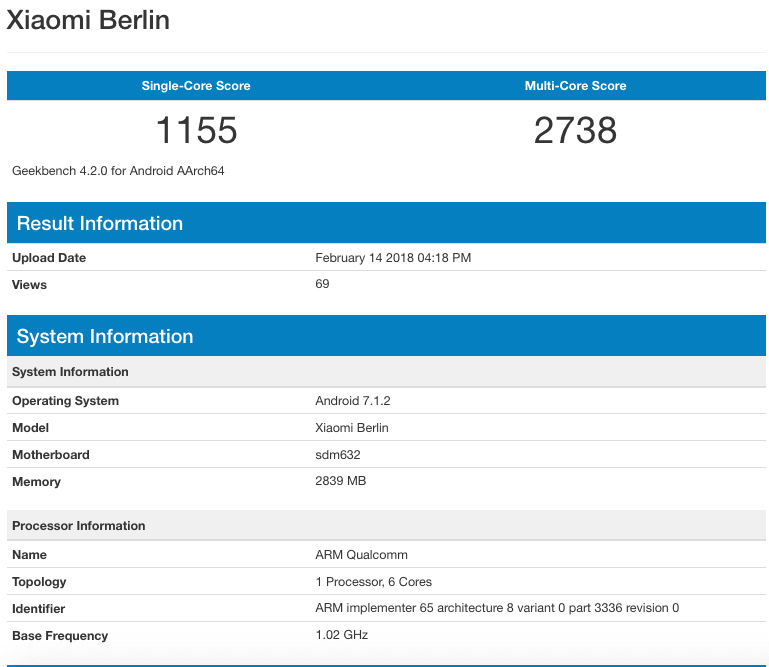The image size is (769, 667).
Task: Select the single-core value 1155
Action: tap(196, 130)
